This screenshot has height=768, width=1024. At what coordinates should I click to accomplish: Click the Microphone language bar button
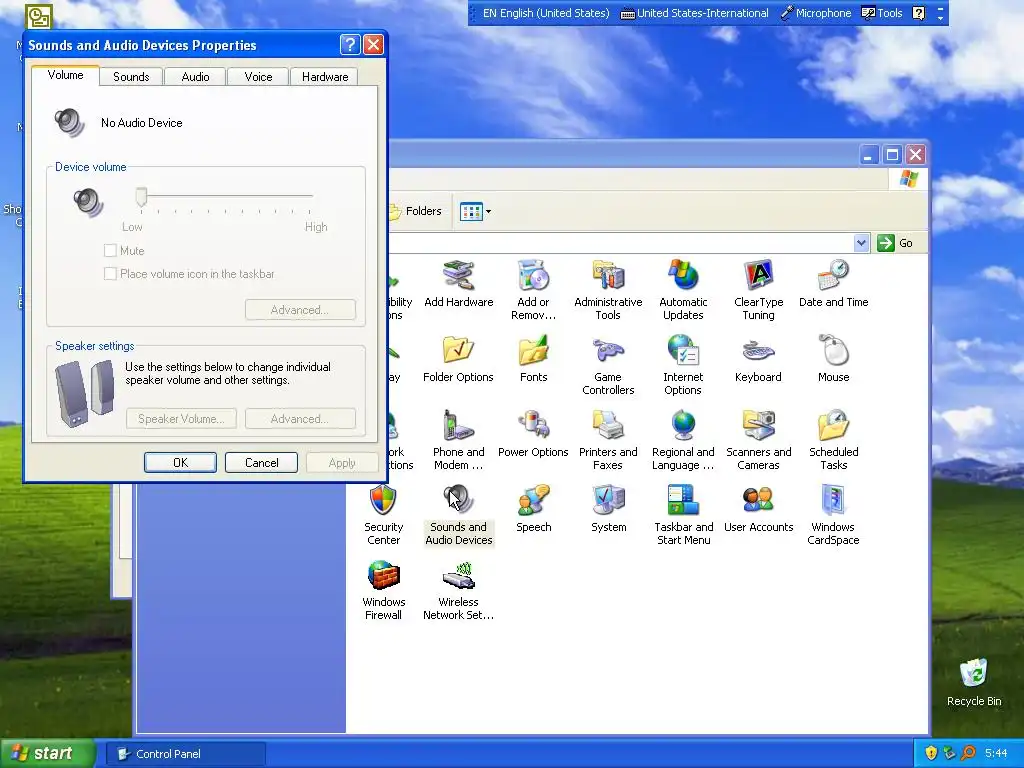pyautogui.click(x=816, y=13)
